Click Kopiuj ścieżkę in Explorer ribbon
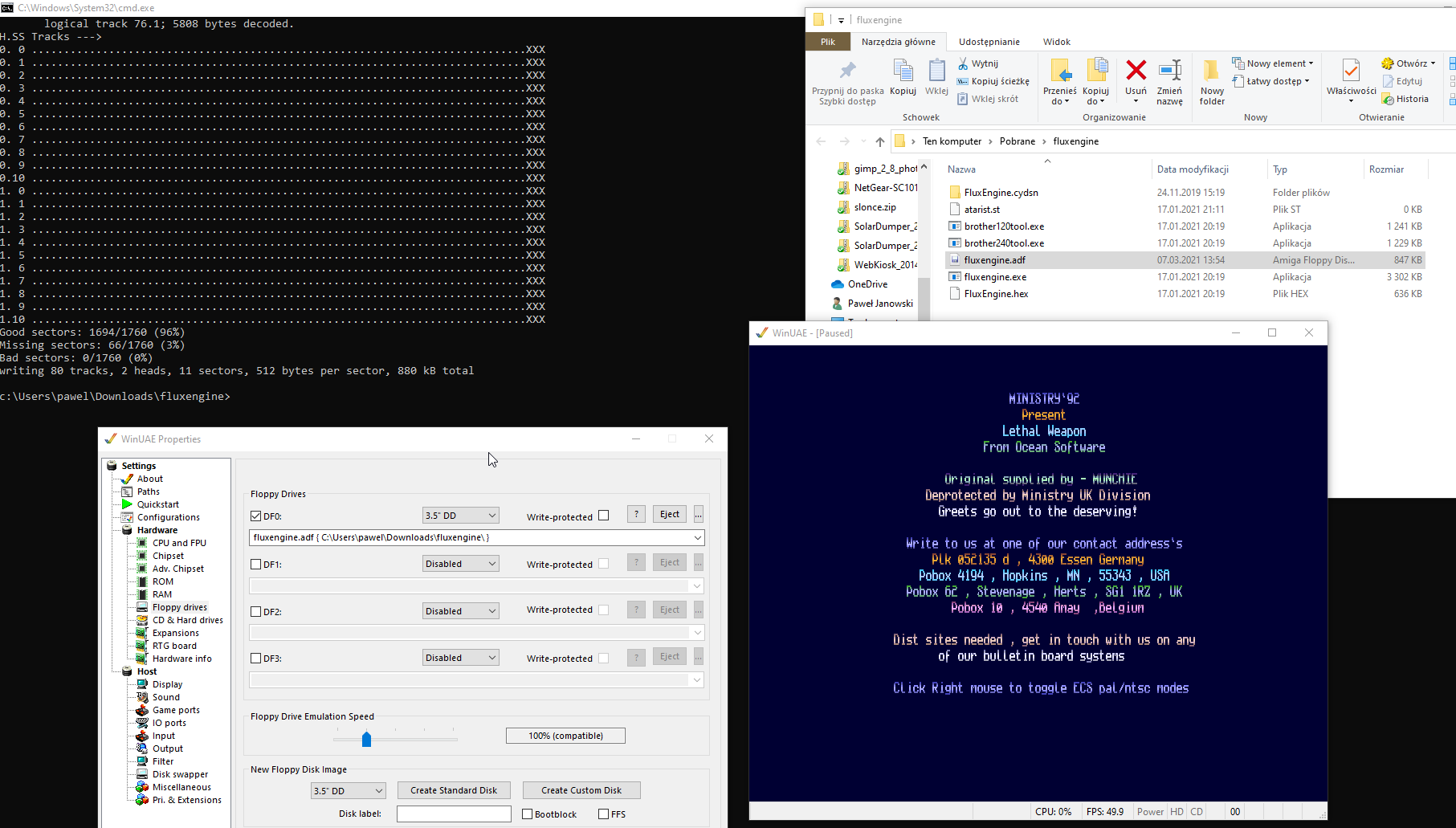Screen dimensions: 1456x828 (x=993, y=81)
